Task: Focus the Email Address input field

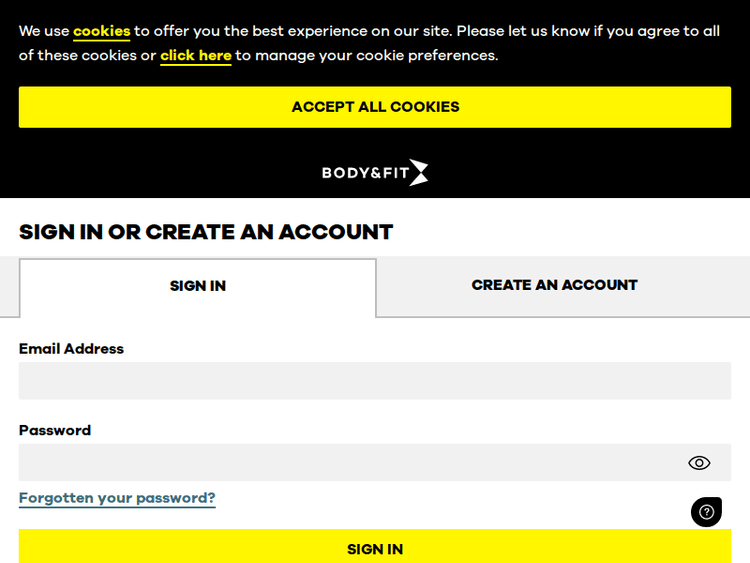Action: pyautogui.click(x=375, y=381)
